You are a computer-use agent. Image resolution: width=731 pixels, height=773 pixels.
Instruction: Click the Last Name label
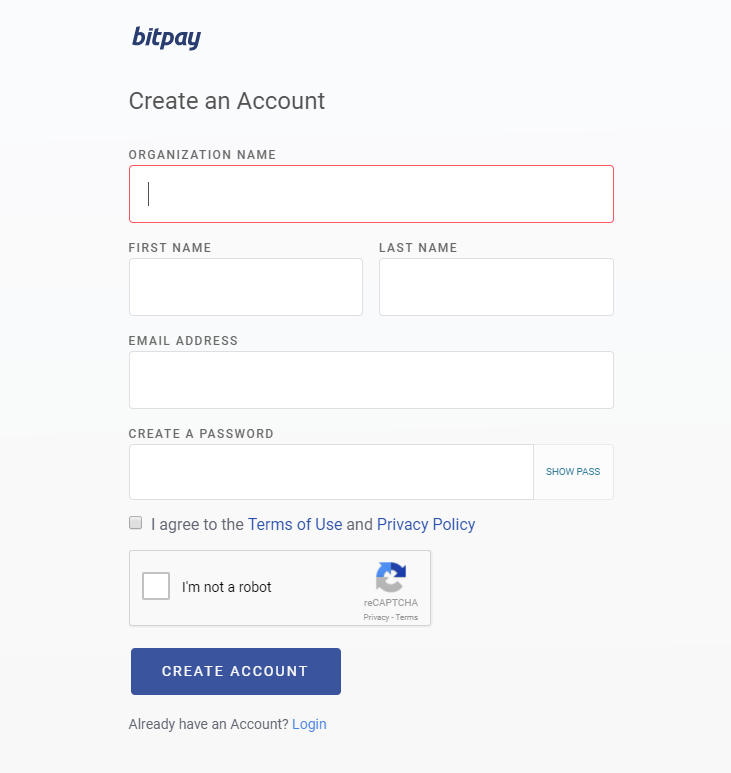point(418,247)
